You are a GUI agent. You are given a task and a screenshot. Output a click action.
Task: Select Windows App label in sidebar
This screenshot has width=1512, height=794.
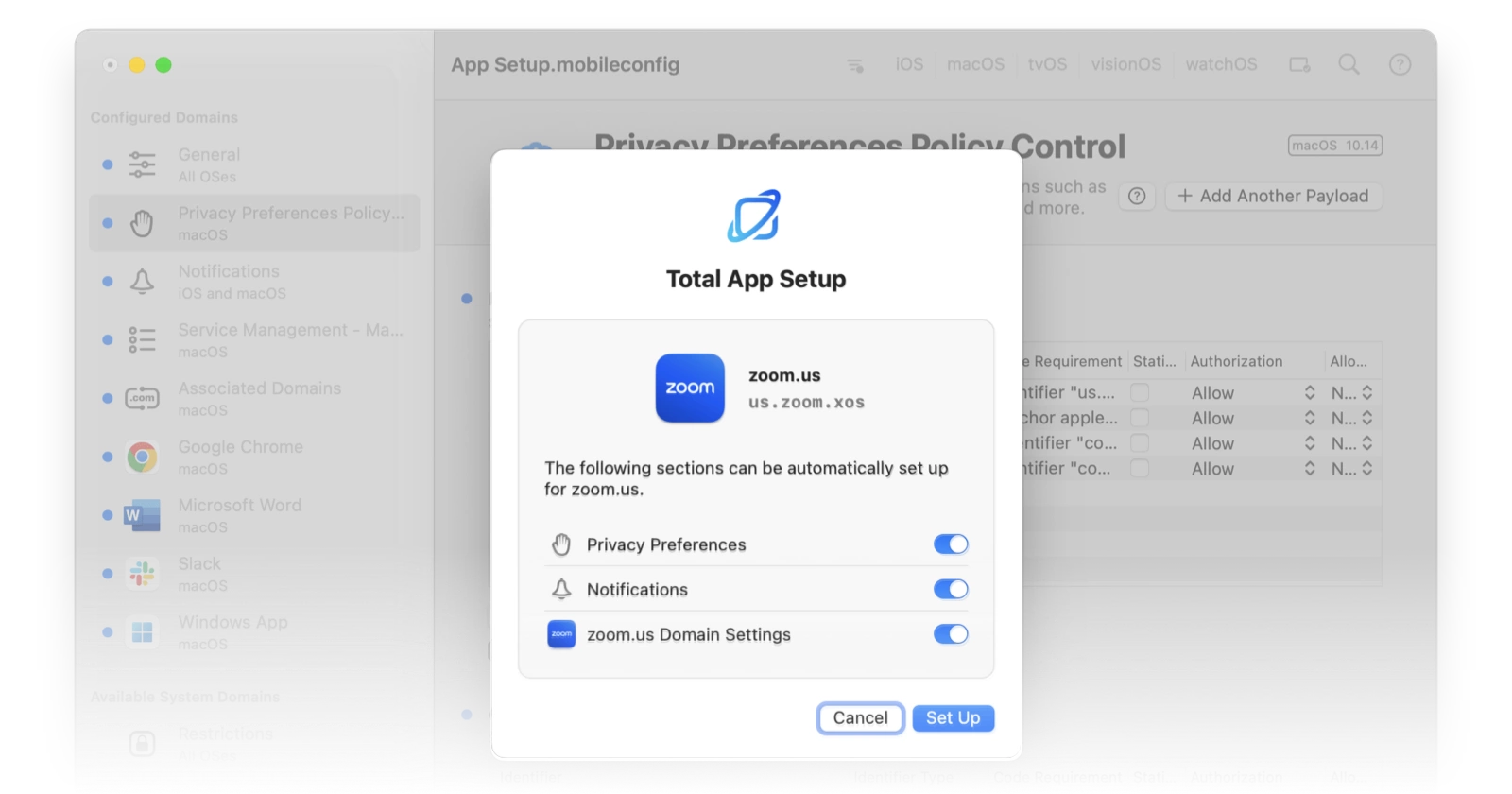(232, 623)
